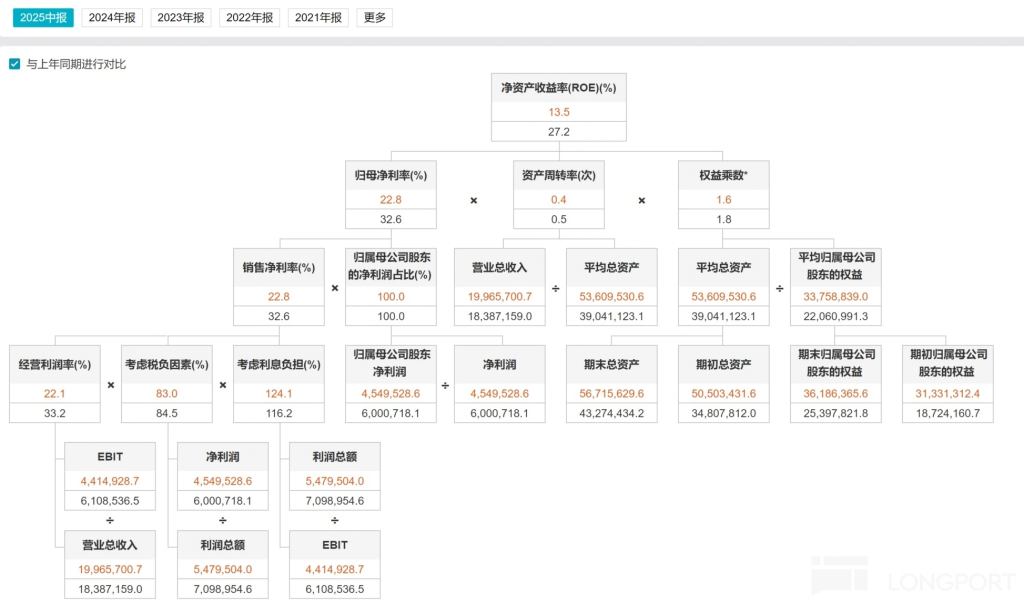Select the 权益乘数* node
This screenshot has width=1024, height=604.
coord(724,175)
